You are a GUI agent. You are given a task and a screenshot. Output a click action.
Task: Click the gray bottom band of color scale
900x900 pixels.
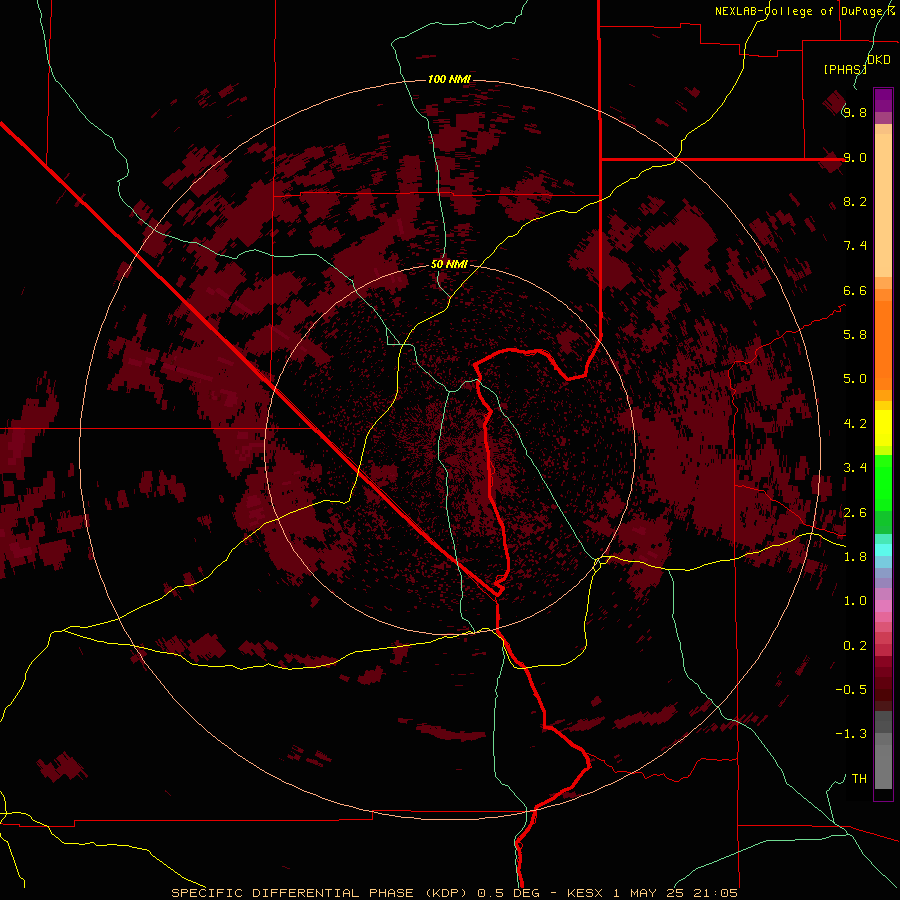(883, 766)
